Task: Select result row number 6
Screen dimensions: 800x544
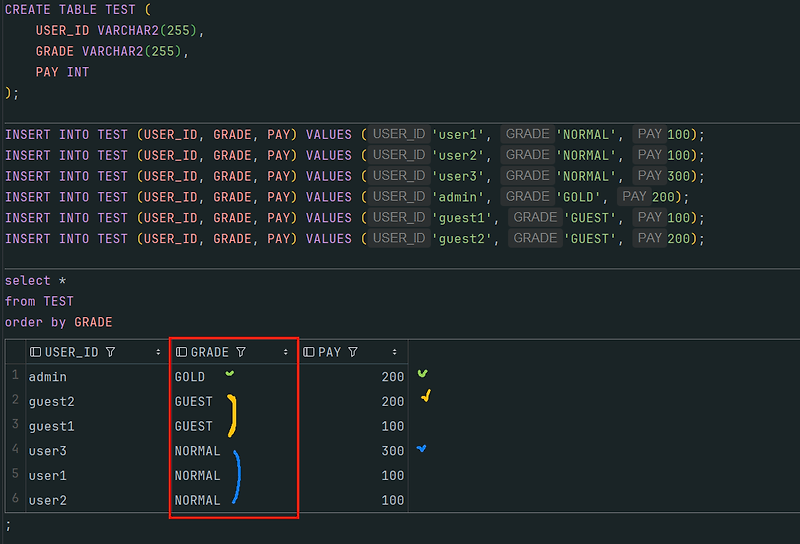Action: coord(15,499)
